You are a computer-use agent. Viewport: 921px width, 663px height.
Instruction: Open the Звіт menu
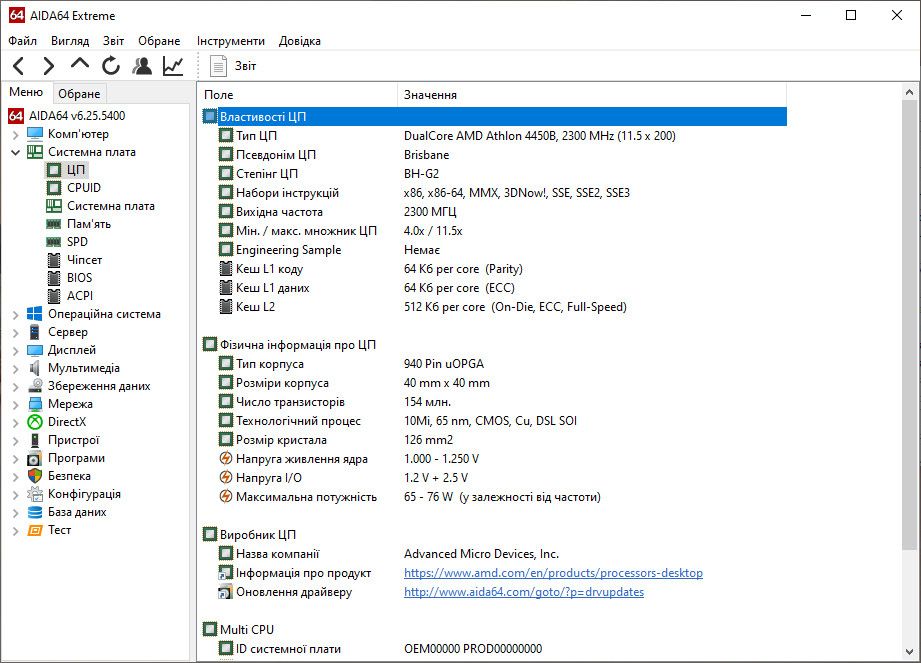113,41
